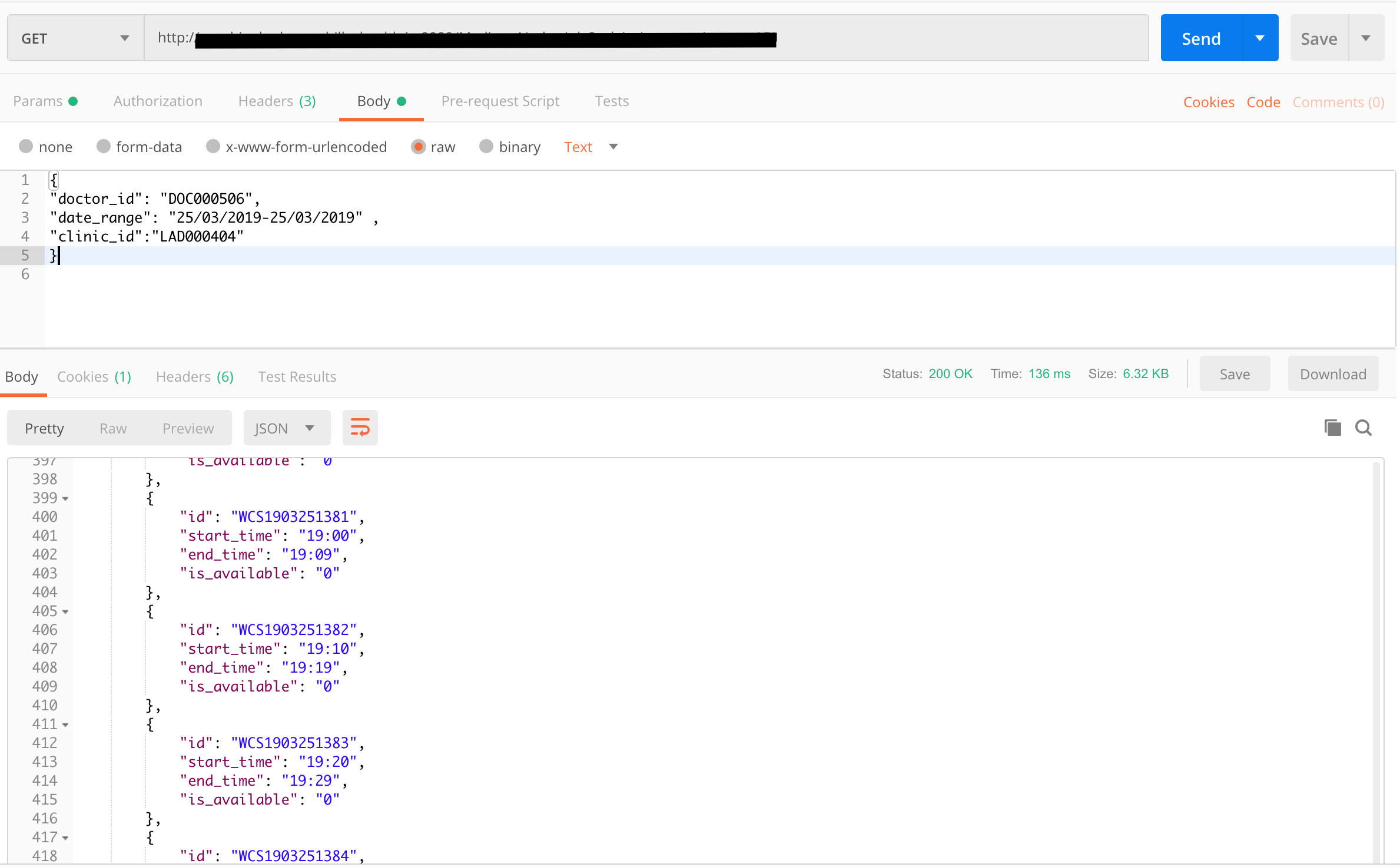1400x867 pixels.
Task: Toggle the line wrap icon
Action: pyautogui.click(x=360, y=428)
